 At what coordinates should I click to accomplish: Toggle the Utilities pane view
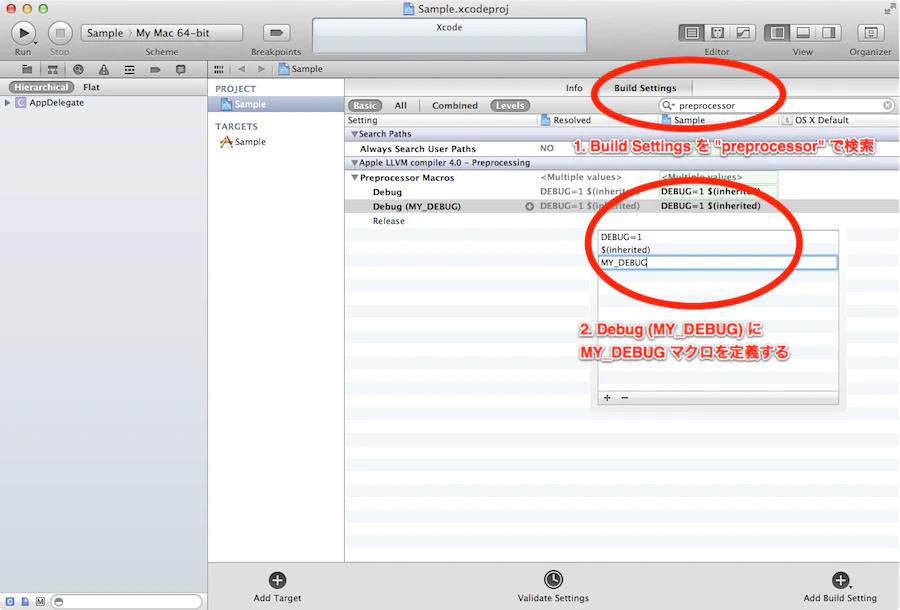pos(828,33)
